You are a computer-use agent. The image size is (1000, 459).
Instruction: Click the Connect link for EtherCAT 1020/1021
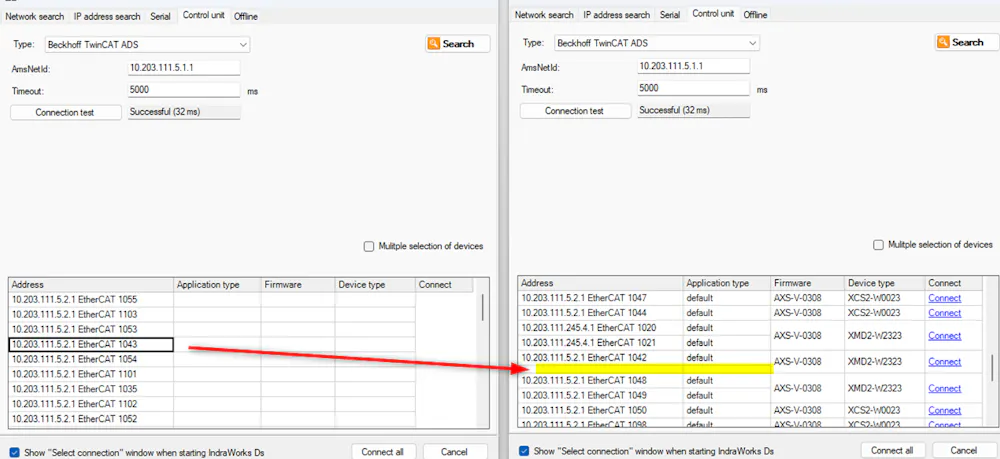(x=945, y=335)
